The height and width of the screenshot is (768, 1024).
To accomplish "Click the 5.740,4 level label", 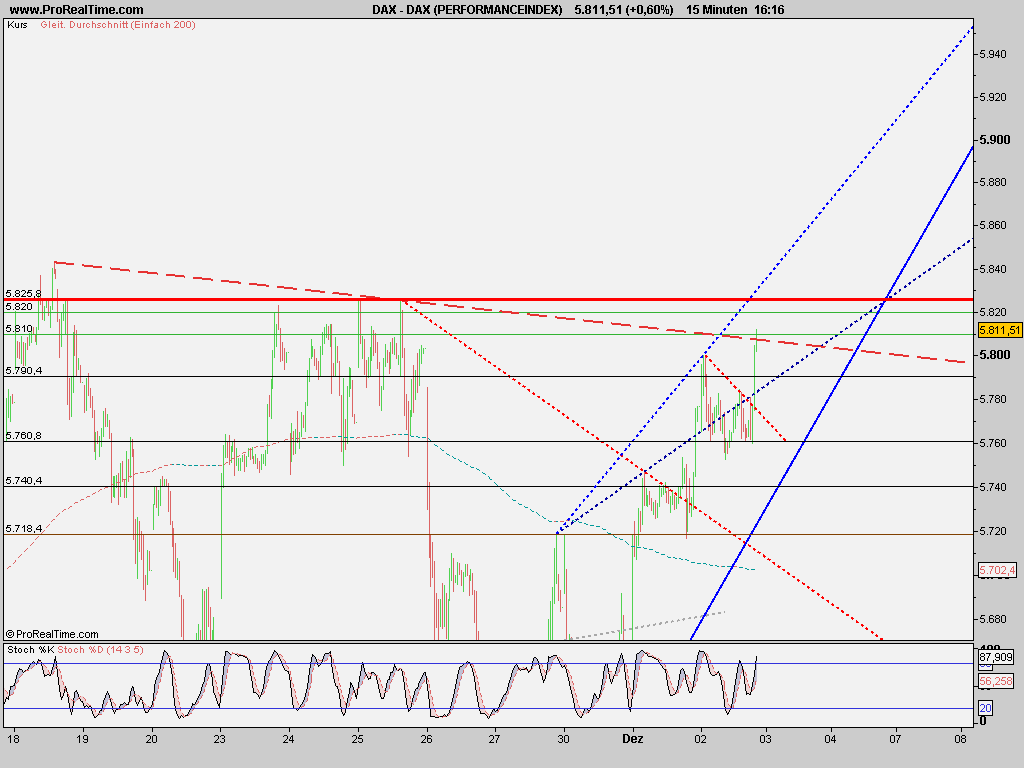I will click(x=24, y=481).
